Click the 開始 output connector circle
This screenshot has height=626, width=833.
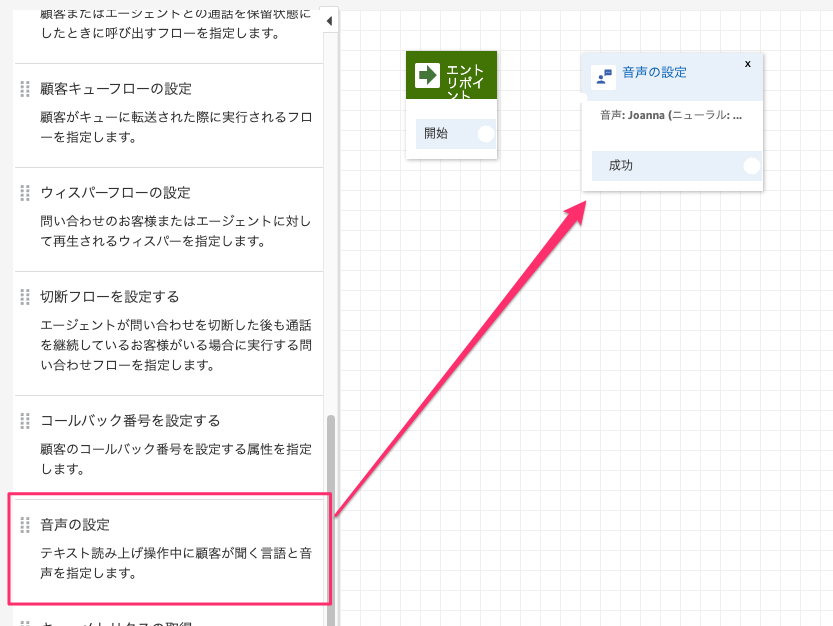(486, 133)
